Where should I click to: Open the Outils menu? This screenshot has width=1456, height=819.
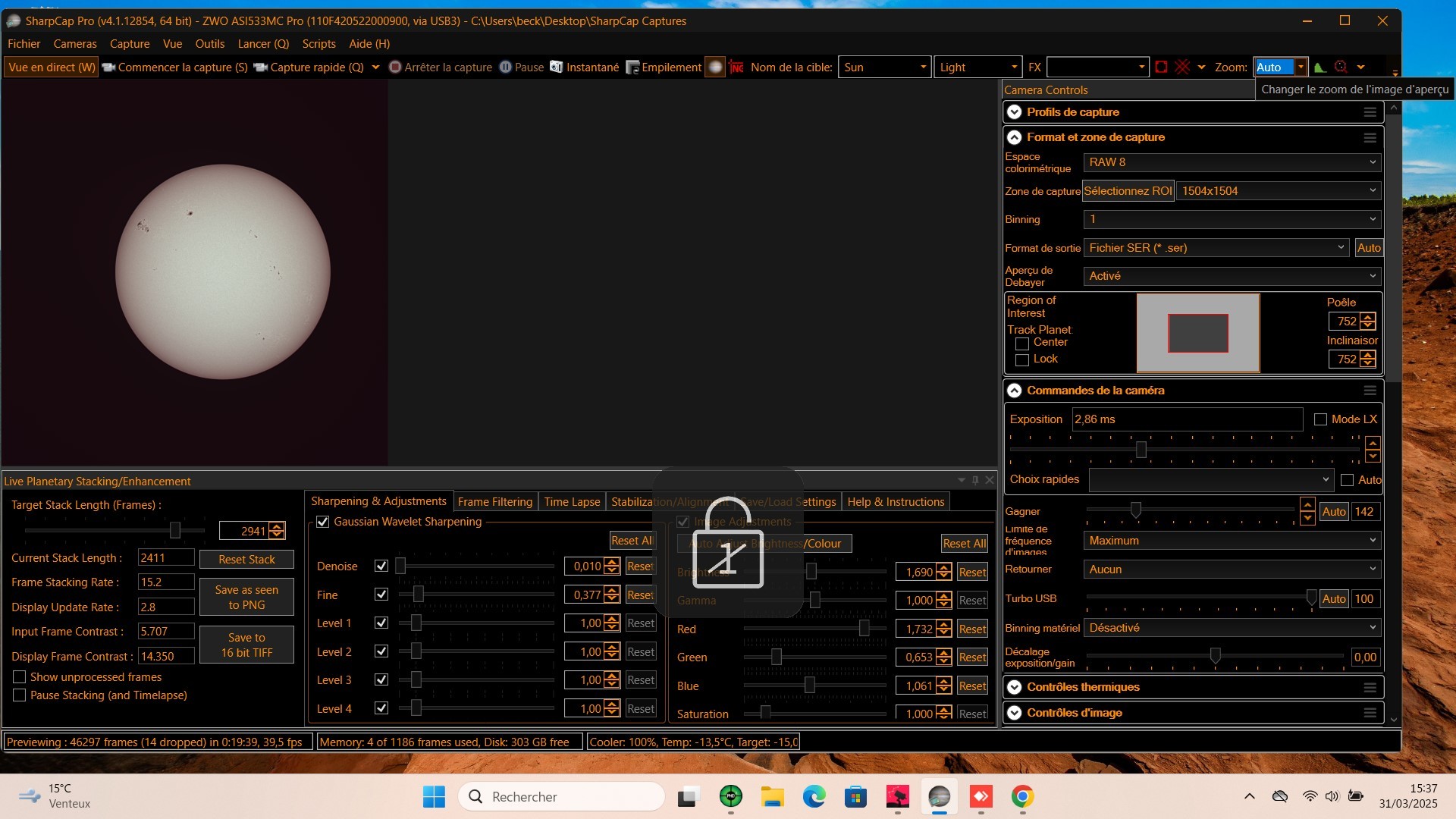(209, 44)
